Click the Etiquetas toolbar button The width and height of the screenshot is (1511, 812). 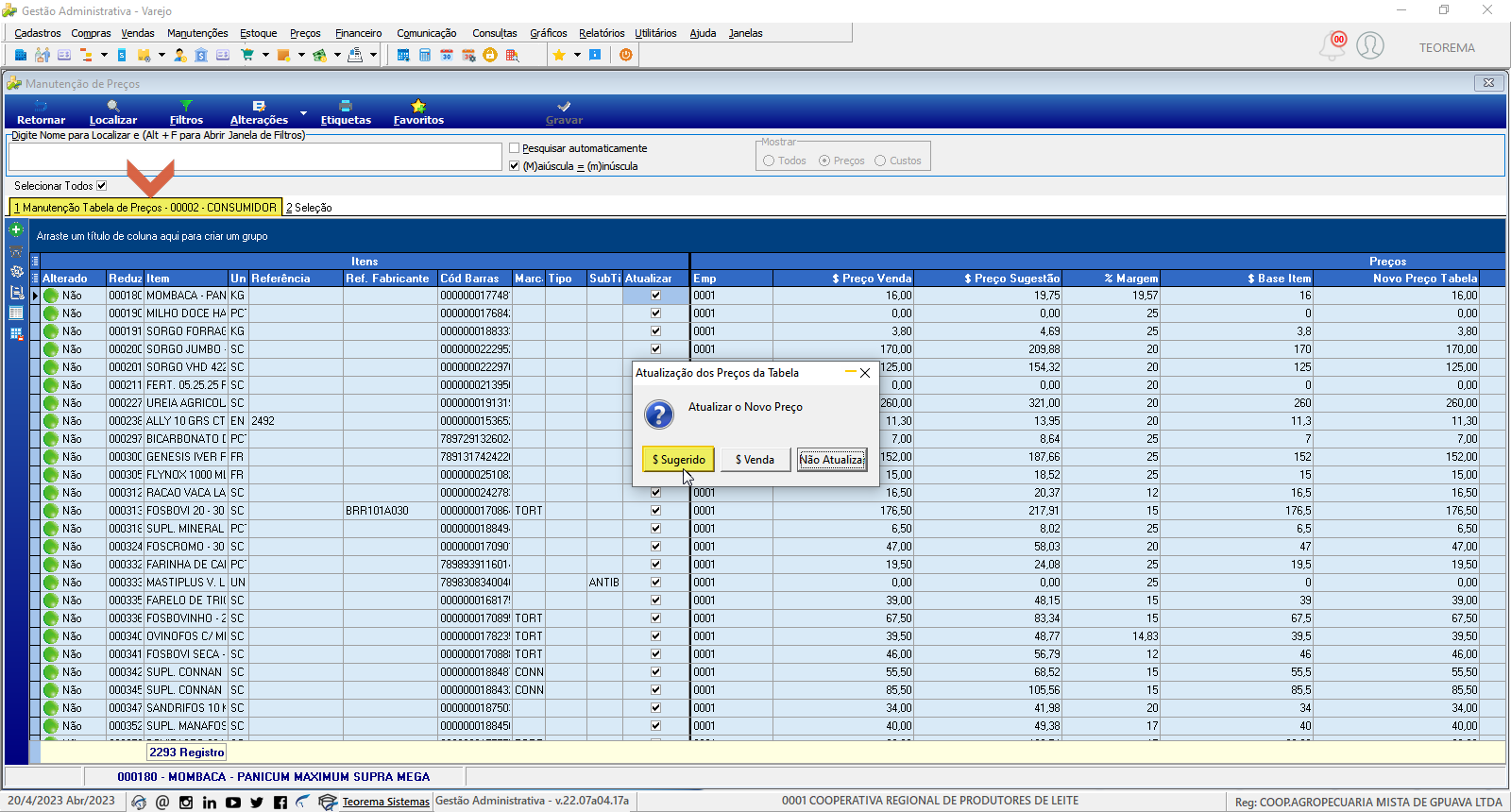pyautogui.click(x=346, y=112)
